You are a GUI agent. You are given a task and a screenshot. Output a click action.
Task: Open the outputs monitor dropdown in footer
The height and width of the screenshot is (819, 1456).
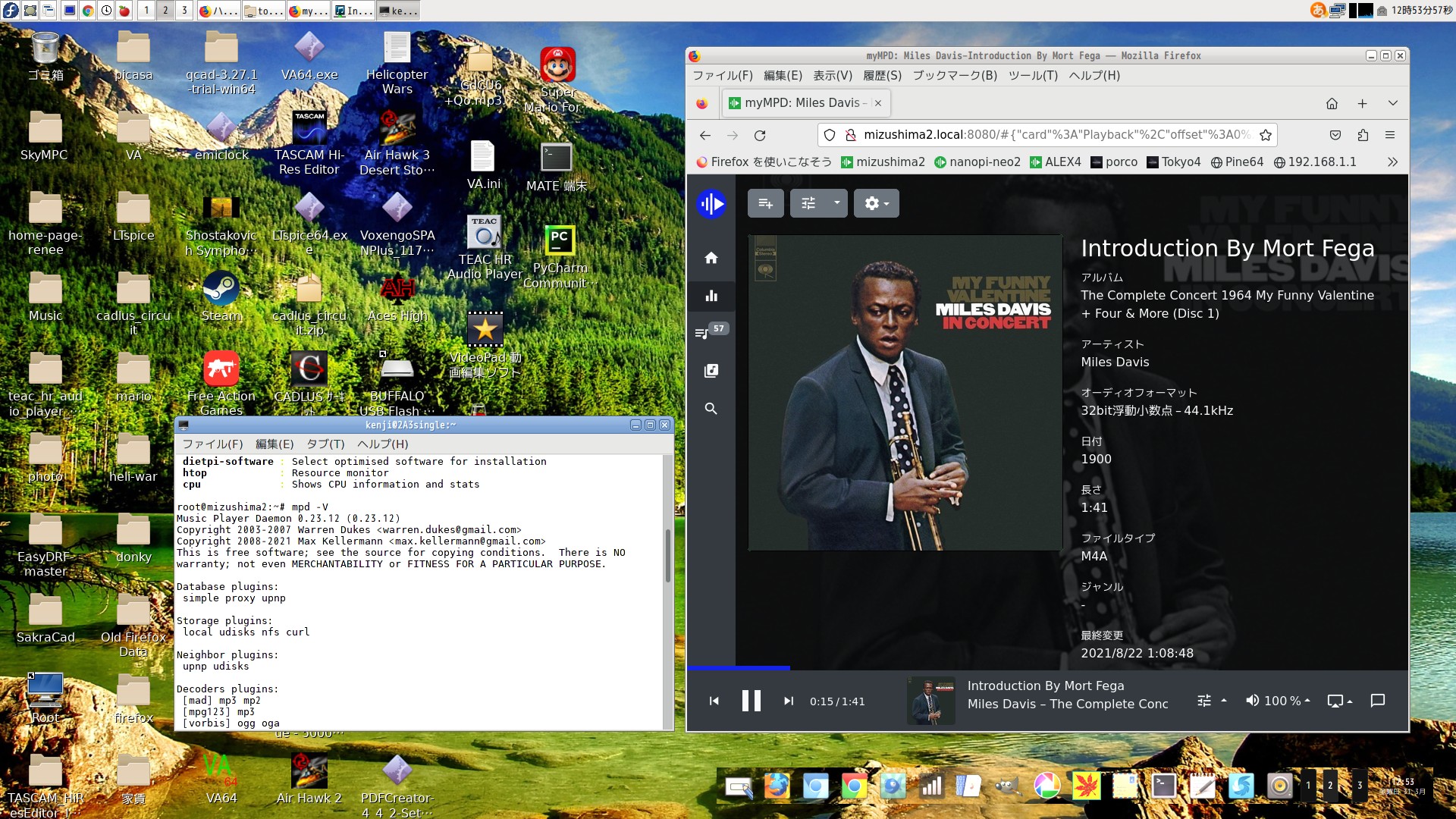coord(1339,701)
